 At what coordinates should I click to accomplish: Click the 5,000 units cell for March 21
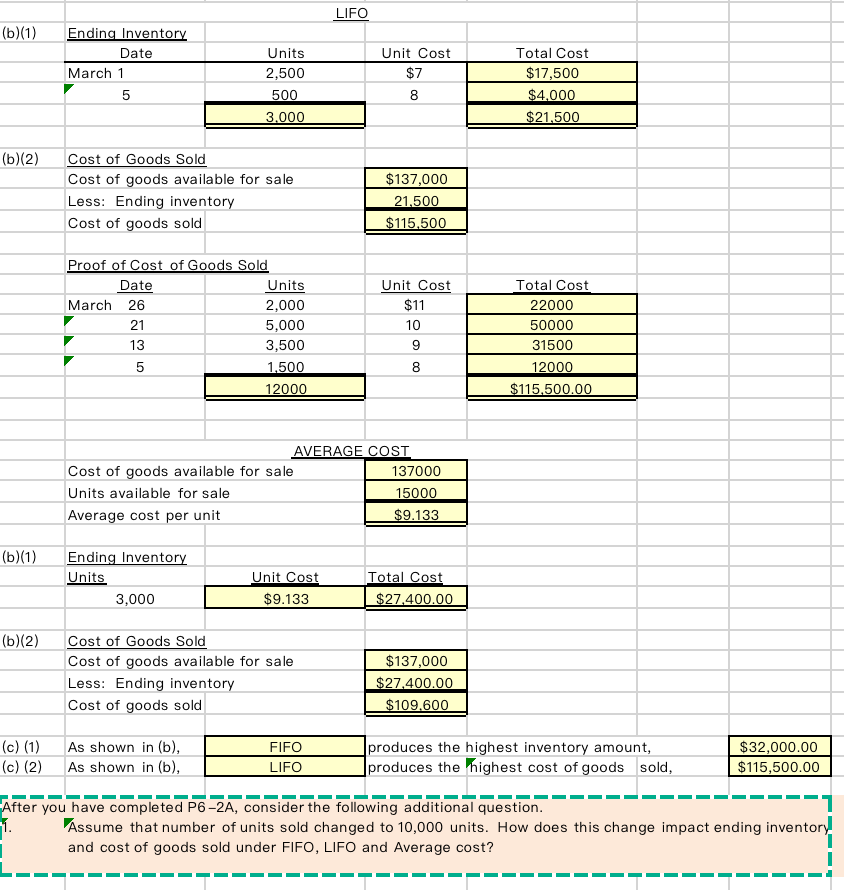tap(285, 325)
